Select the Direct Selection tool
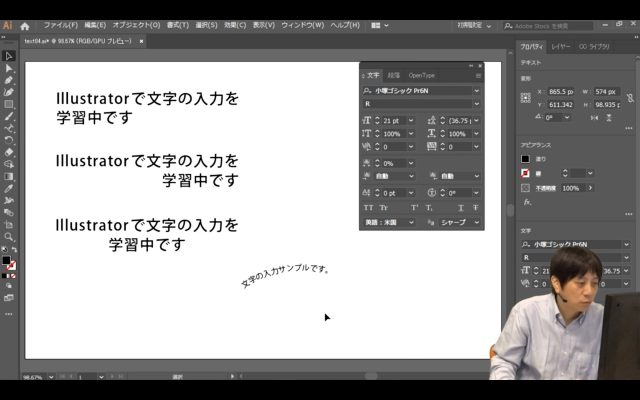 pyautogui.click(x=9, y=68)
